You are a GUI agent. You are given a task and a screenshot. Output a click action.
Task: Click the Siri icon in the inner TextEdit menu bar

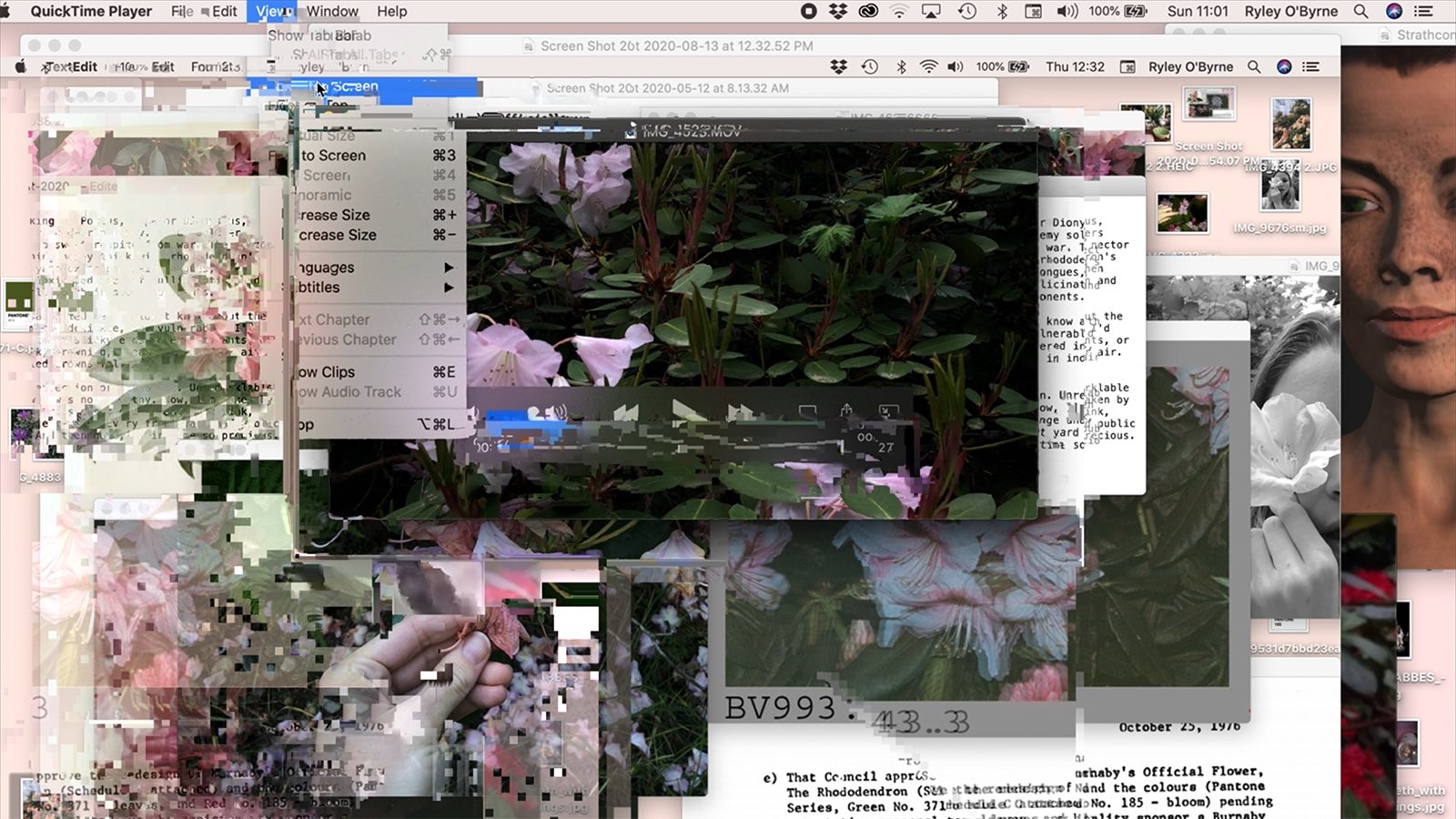pos(1284,66)
